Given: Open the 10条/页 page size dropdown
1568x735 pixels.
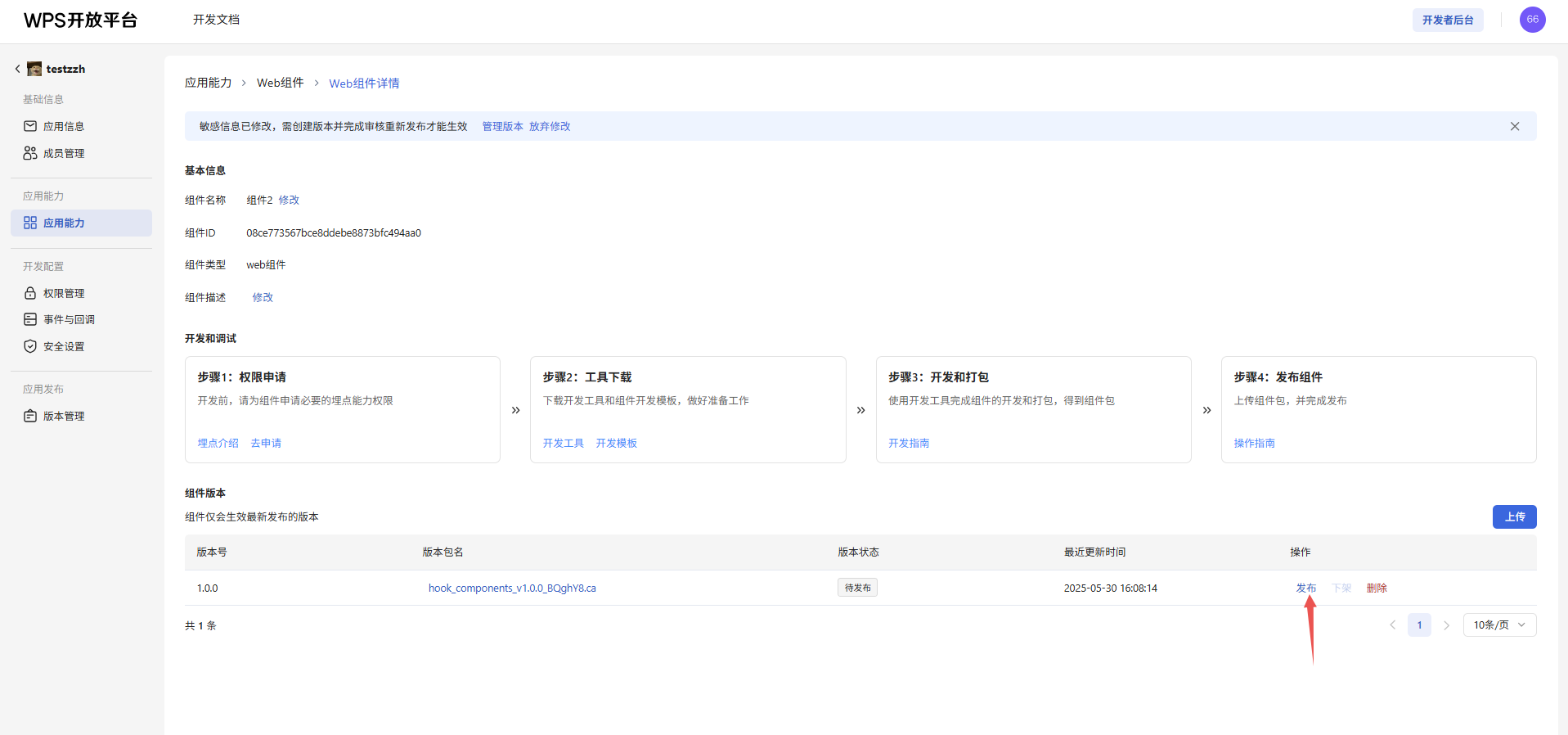Looking at the screenshot, I should (x=1499, y=625).
